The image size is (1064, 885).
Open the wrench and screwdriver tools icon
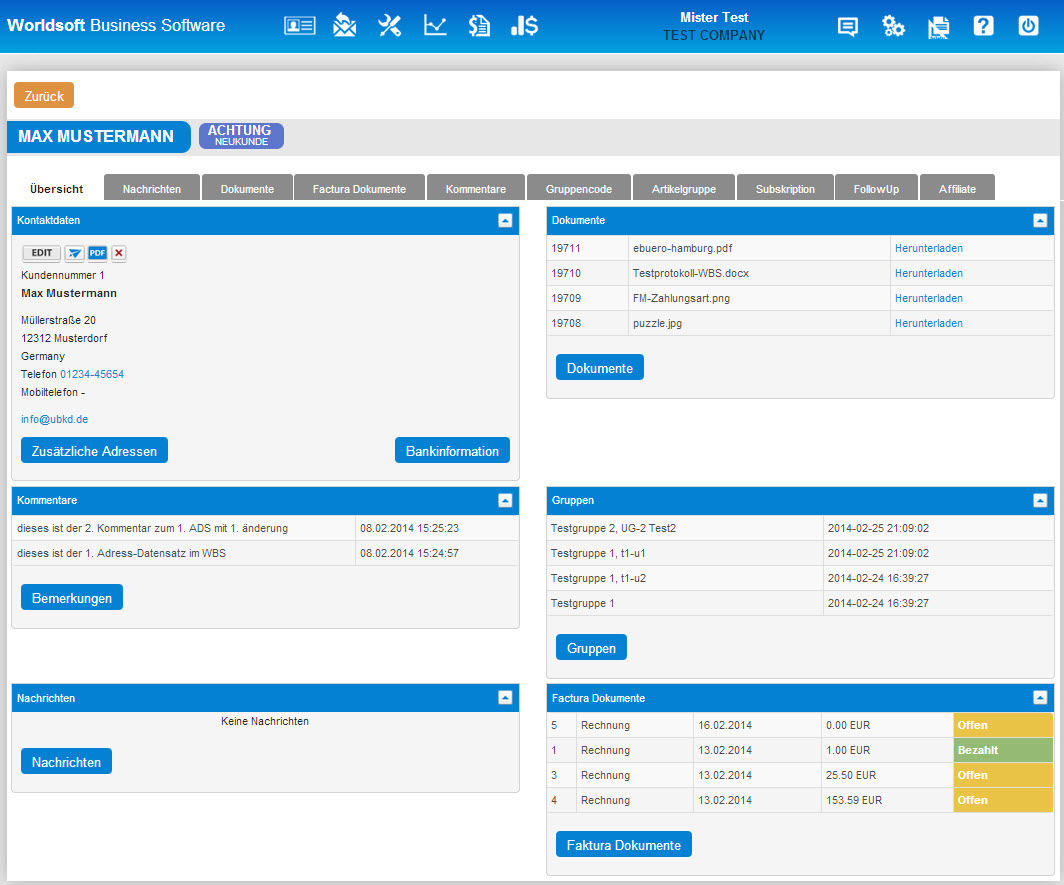click(x=390, y=26)
